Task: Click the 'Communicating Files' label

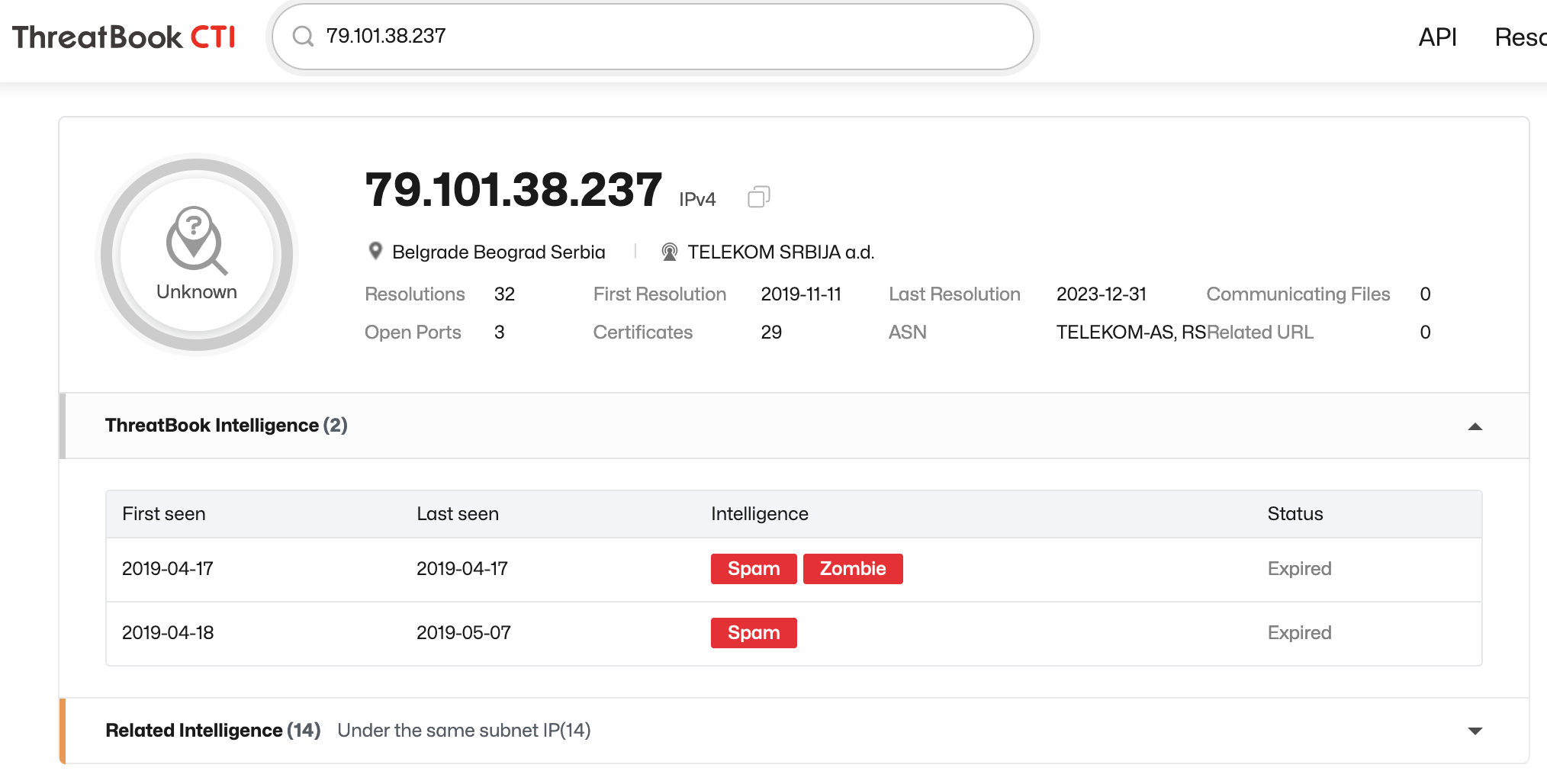Action: click(1298, 294)
